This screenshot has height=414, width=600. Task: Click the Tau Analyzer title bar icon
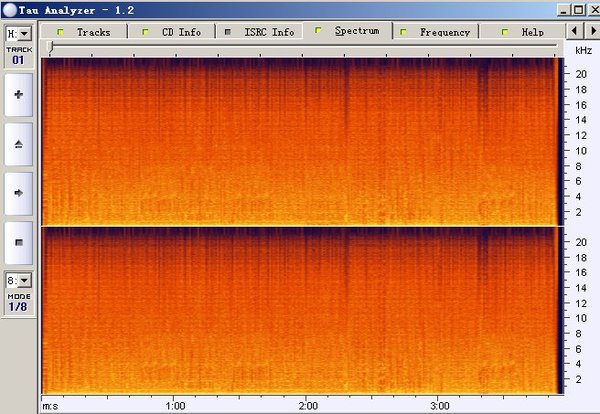click(10, 10)
